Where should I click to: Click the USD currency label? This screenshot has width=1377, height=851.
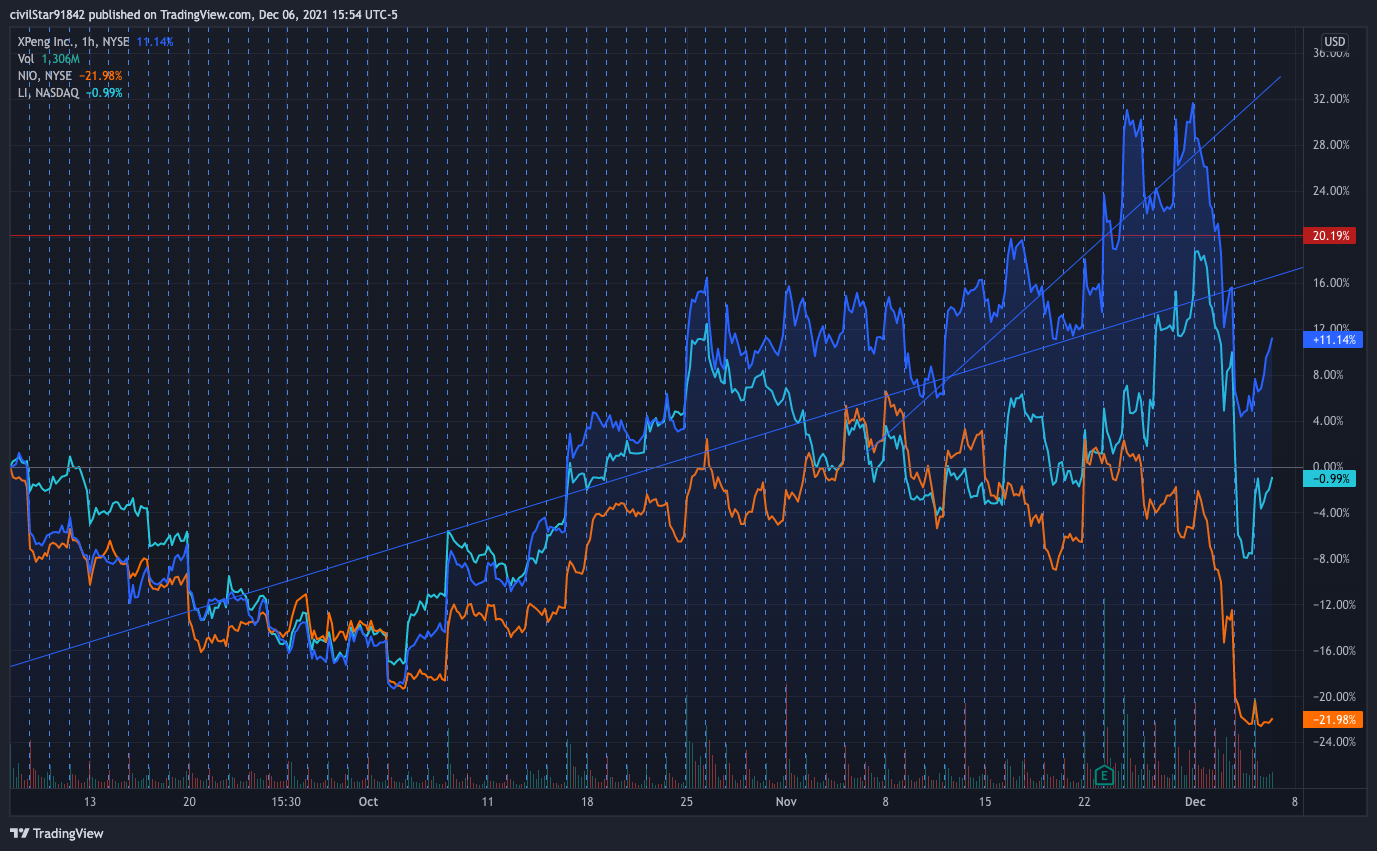click(x=1335, y=41)
